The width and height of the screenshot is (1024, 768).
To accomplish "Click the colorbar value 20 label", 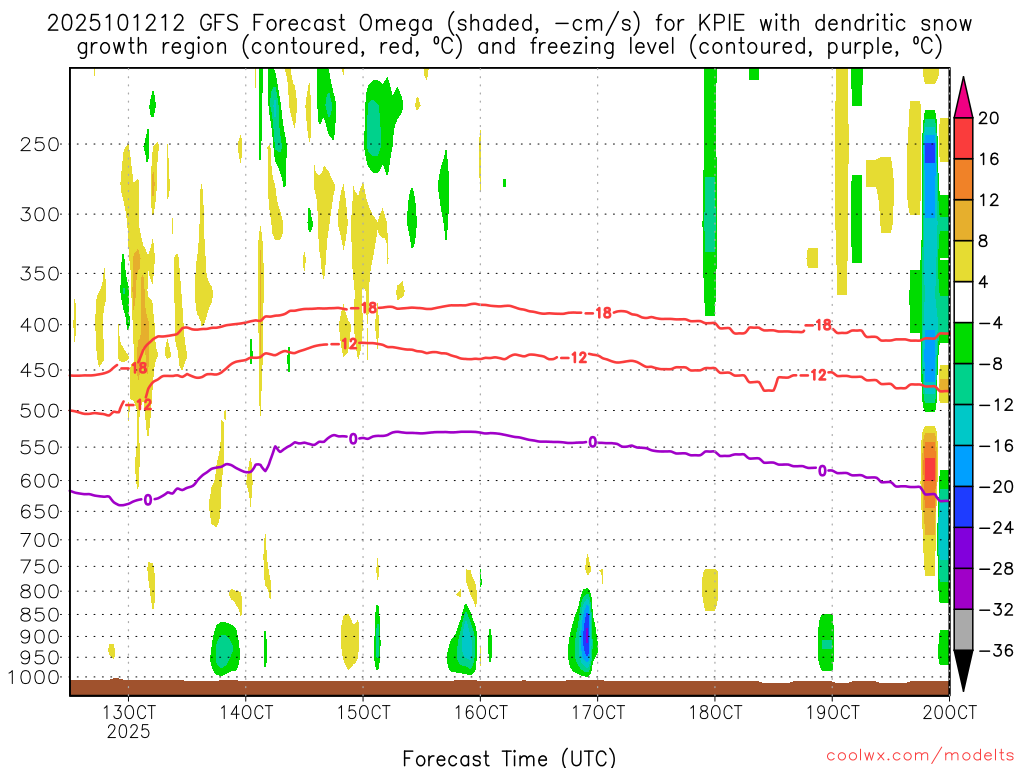I will pos(989,118).
